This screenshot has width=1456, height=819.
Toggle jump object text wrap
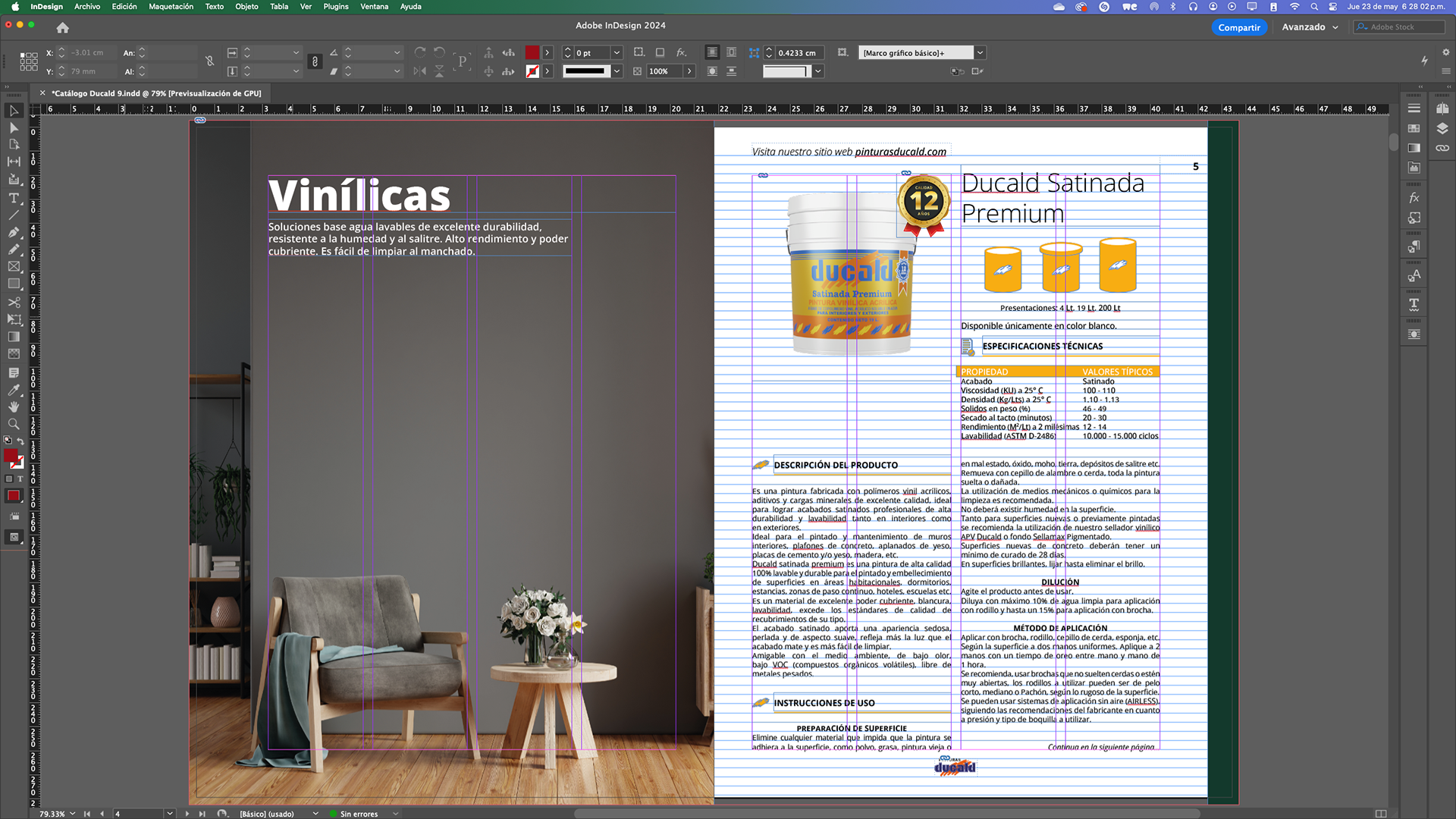(x=731, y=71)
